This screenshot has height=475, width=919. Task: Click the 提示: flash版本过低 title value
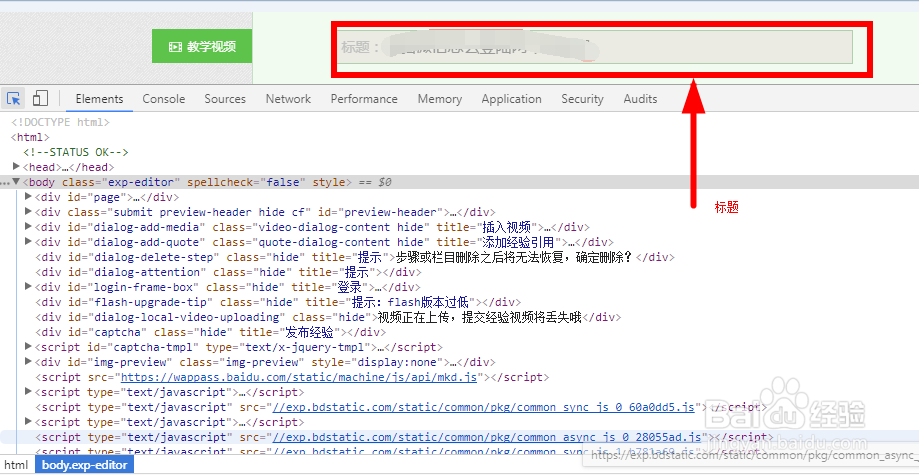(x=411, y=303)
